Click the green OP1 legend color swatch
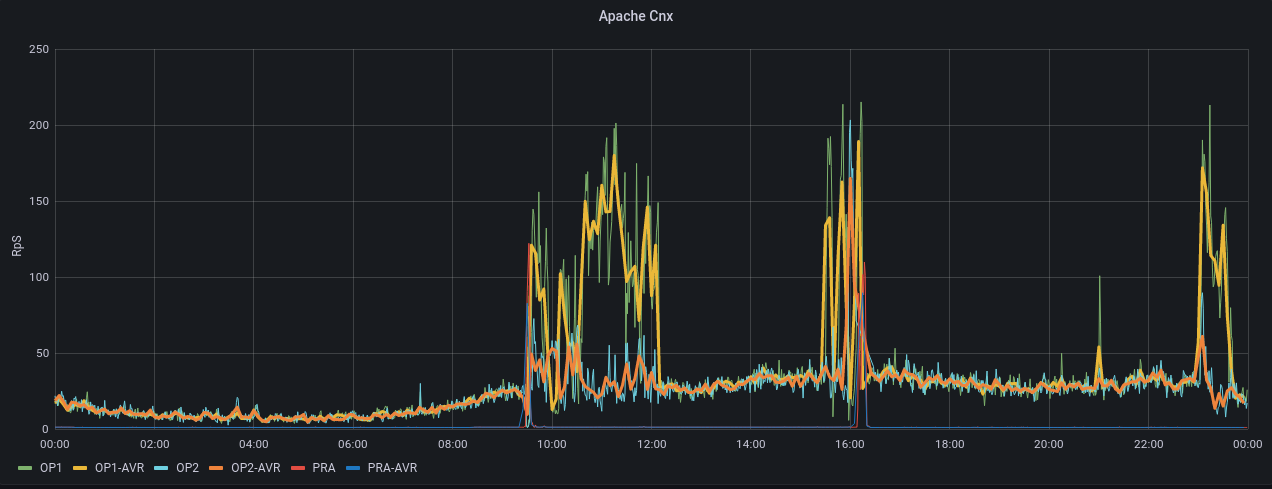 pyautogui.click(x=27, y=467)
